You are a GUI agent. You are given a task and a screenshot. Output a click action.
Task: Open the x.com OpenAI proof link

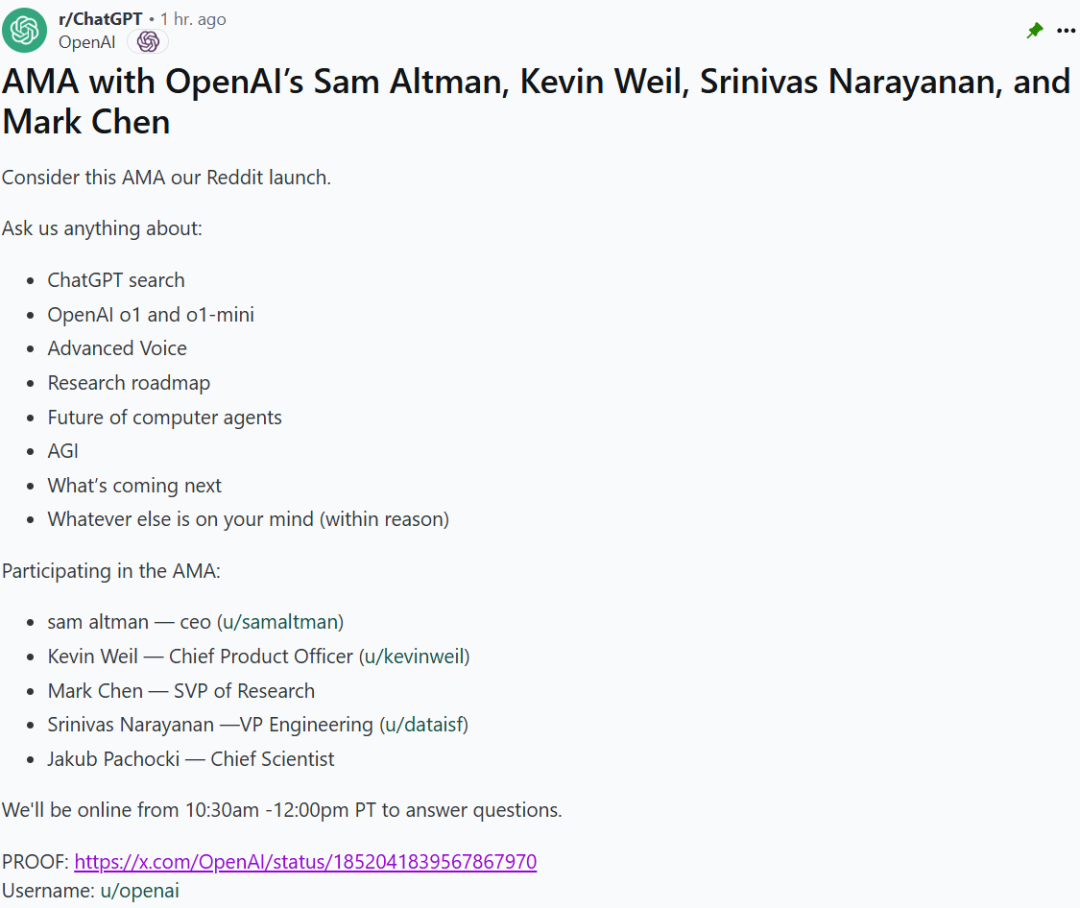tap(305, 862)
